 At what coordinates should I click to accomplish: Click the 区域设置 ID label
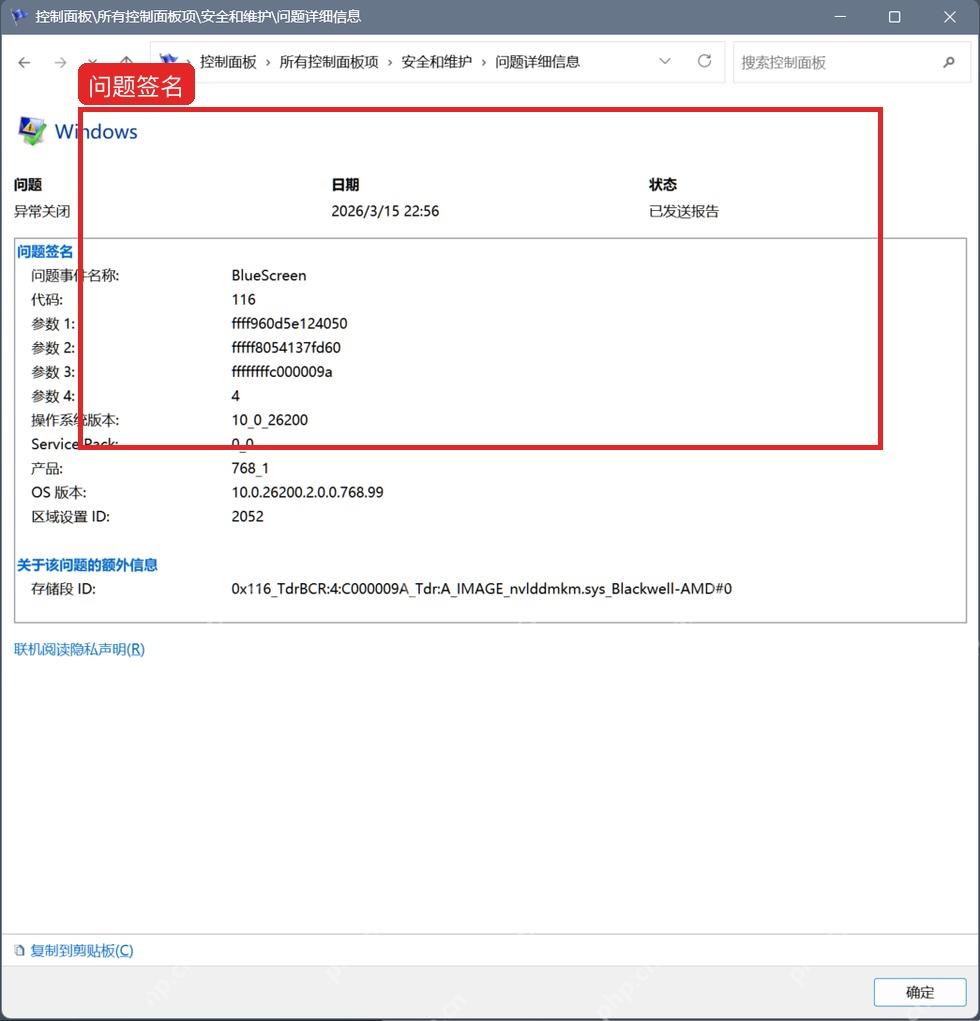[x=70, y=516]
